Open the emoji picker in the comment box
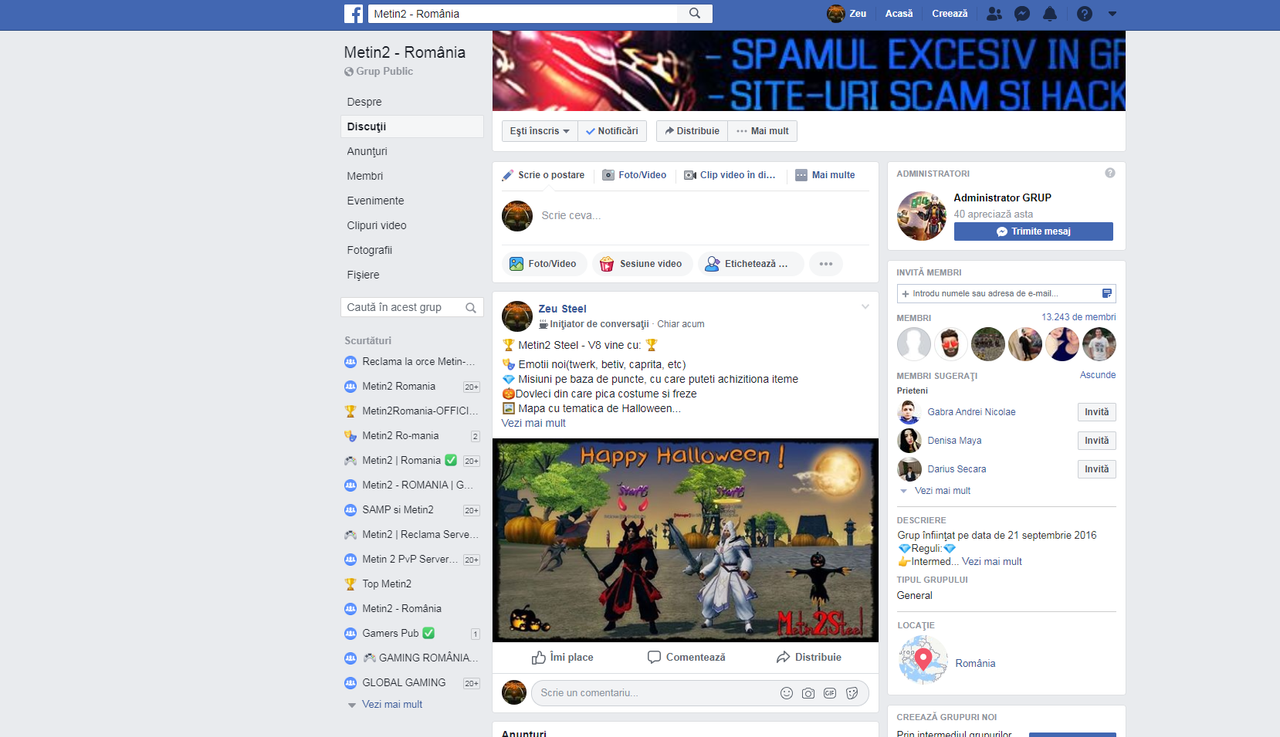The image size is (1280, 737). click(x=786, y=692)
